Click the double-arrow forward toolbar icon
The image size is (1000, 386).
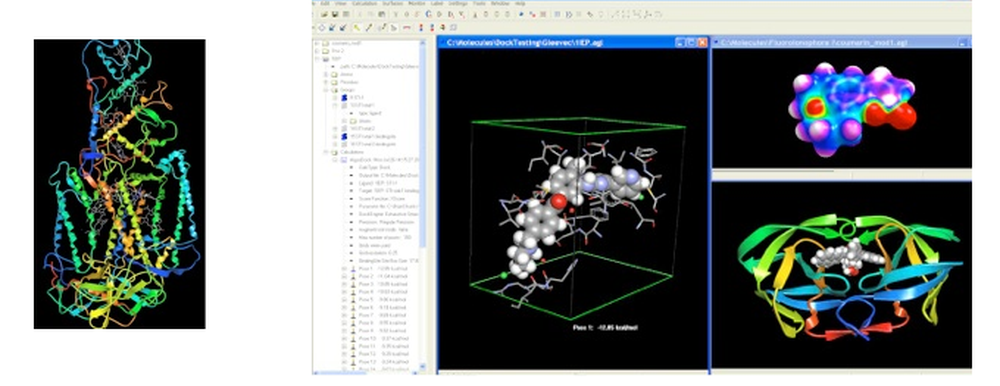click(569, 15)
